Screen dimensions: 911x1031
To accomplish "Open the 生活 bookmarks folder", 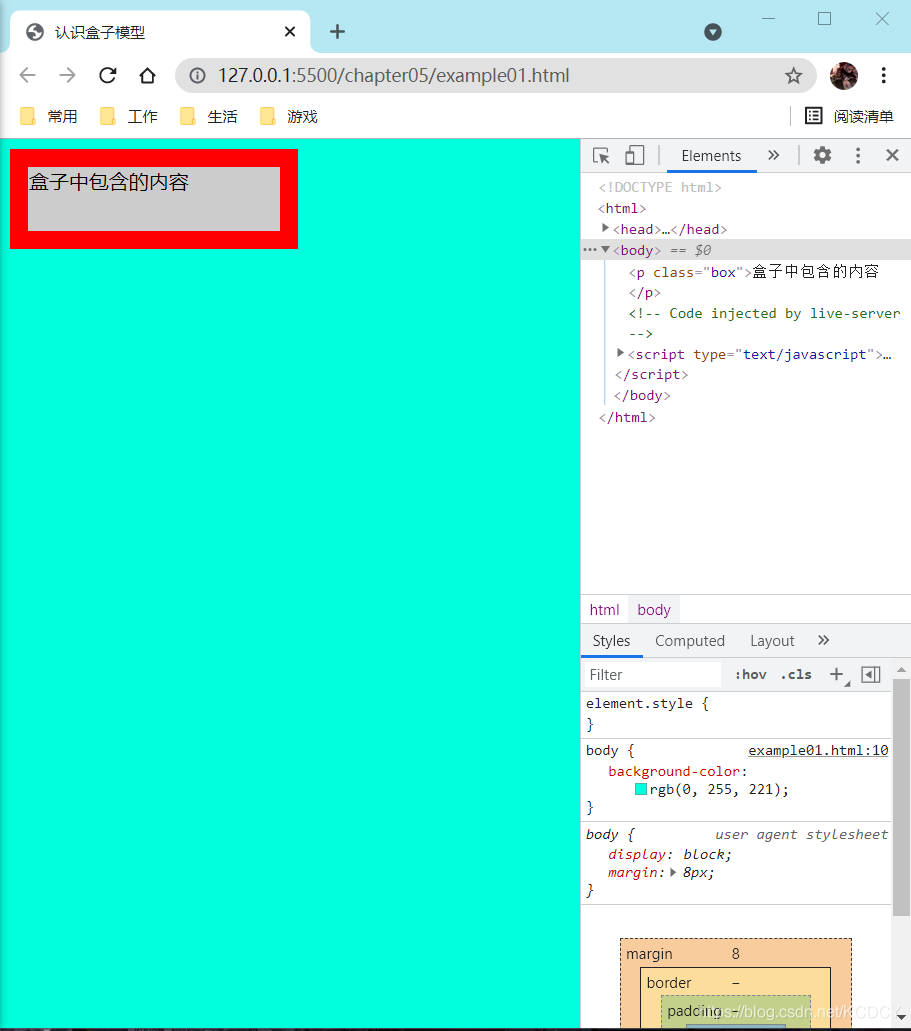I will pyautogui.click(x=209, y=116).
